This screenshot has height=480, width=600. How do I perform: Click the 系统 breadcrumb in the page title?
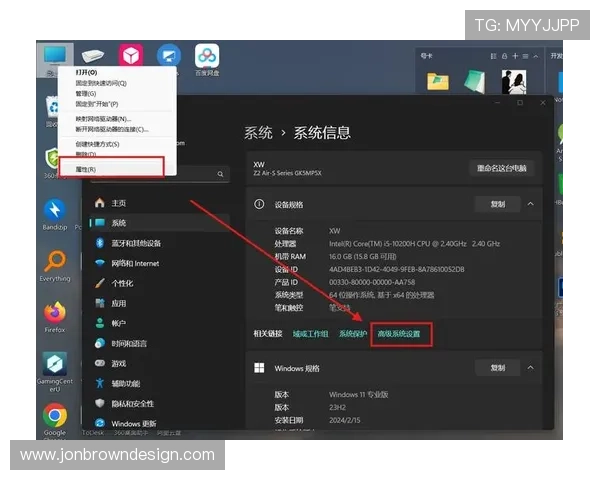tap(258, 133)
